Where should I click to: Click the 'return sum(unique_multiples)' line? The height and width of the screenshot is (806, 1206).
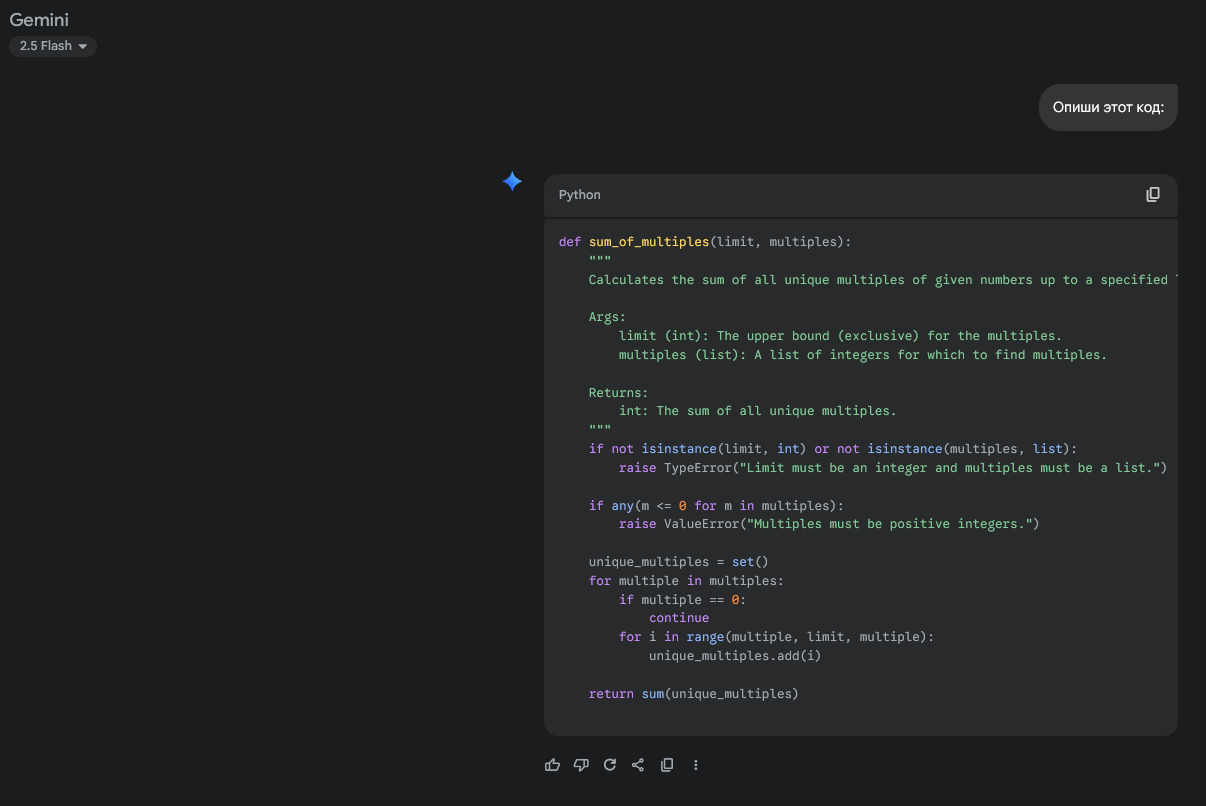pos(693,693)
